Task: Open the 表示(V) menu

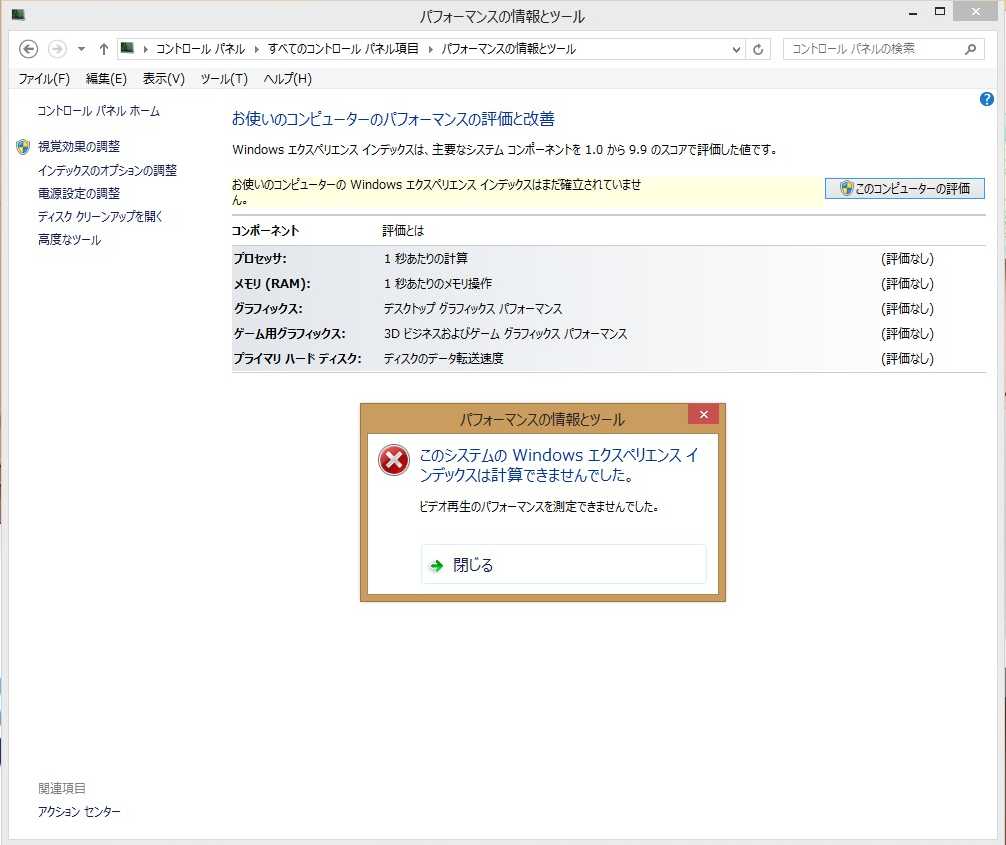Action: pyautogui.click(x=164, y=79)
